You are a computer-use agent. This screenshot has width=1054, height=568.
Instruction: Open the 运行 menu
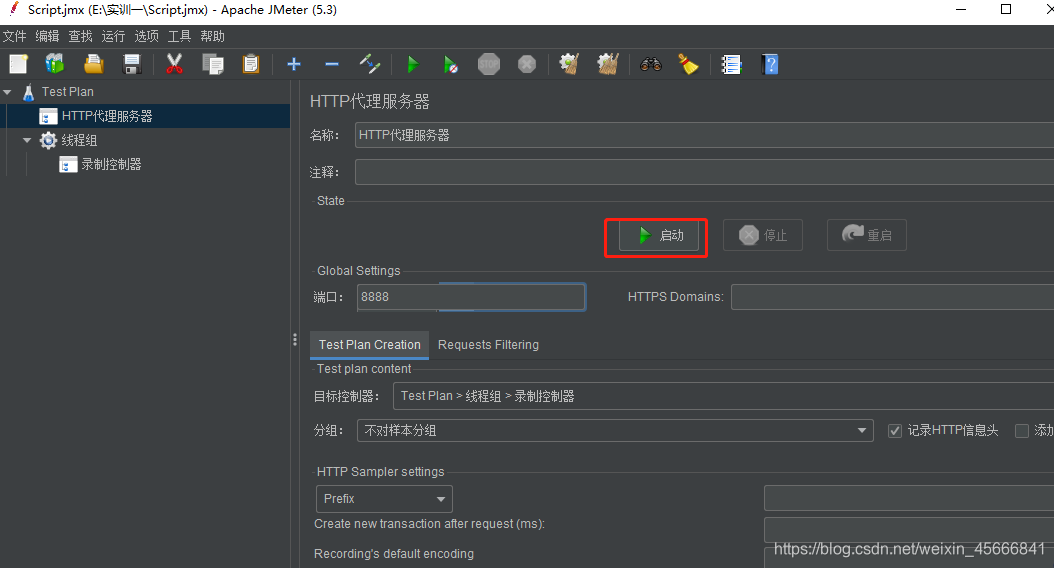tap(113, 36)
